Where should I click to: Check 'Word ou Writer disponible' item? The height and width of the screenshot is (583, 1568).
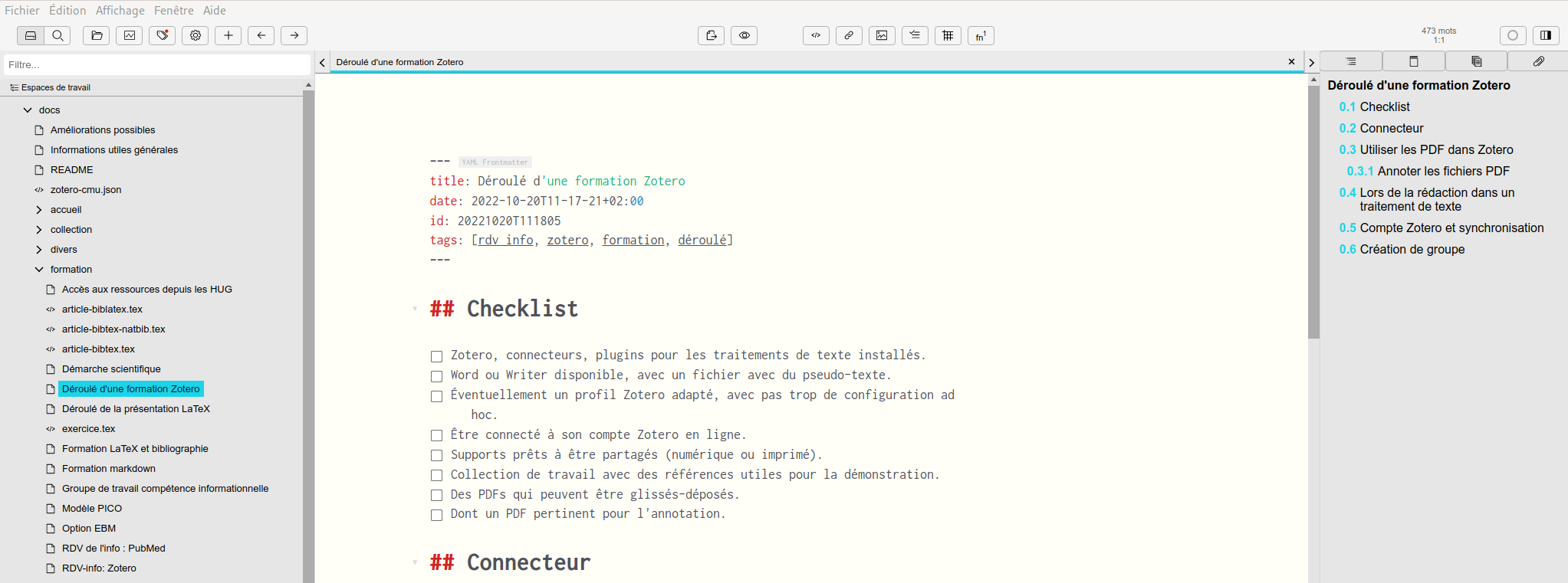(436, 376)
